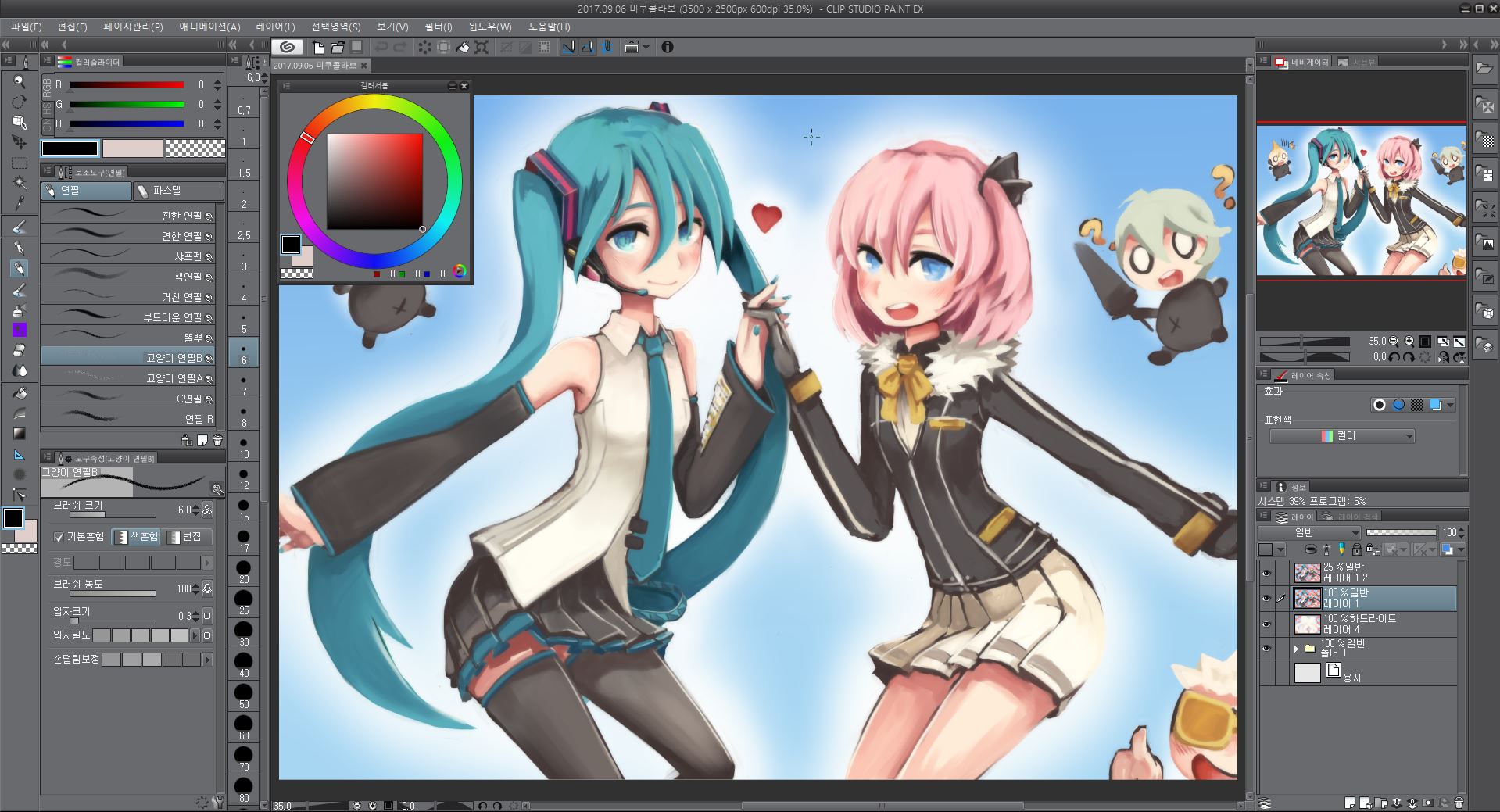Viewport: 1500px width, 812px height.
Task: Toggle the 기본혼합 checkbox
Action: pos(59,537)
